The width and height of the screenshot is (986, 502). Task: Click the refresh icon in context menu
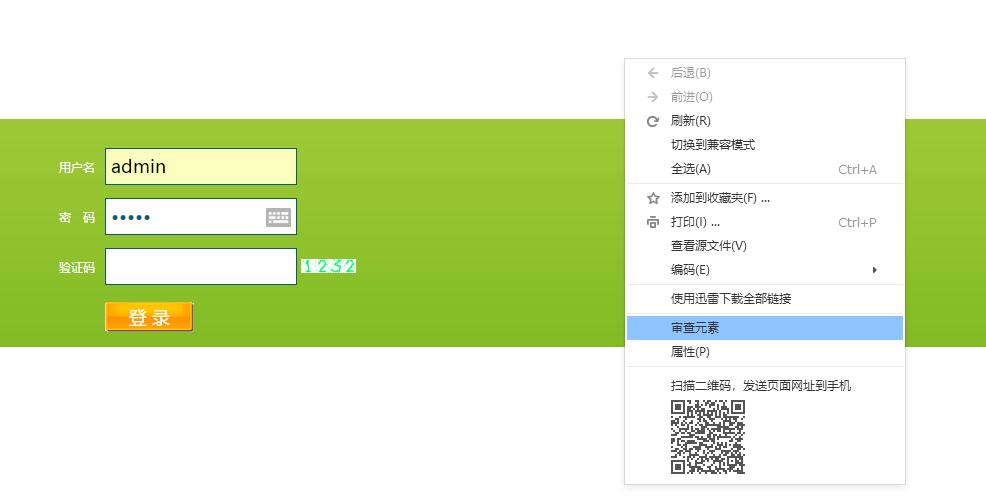[x=653, y=121]
